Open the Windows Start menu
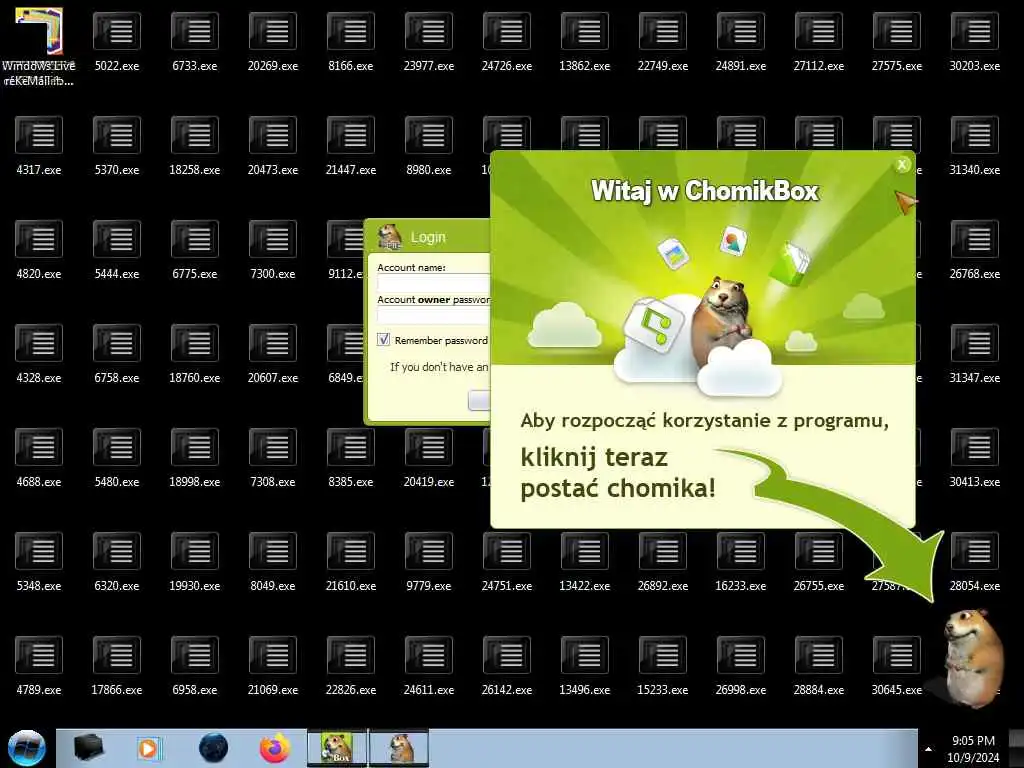This screenshot has width=1024, height=768. click(26, 748)
